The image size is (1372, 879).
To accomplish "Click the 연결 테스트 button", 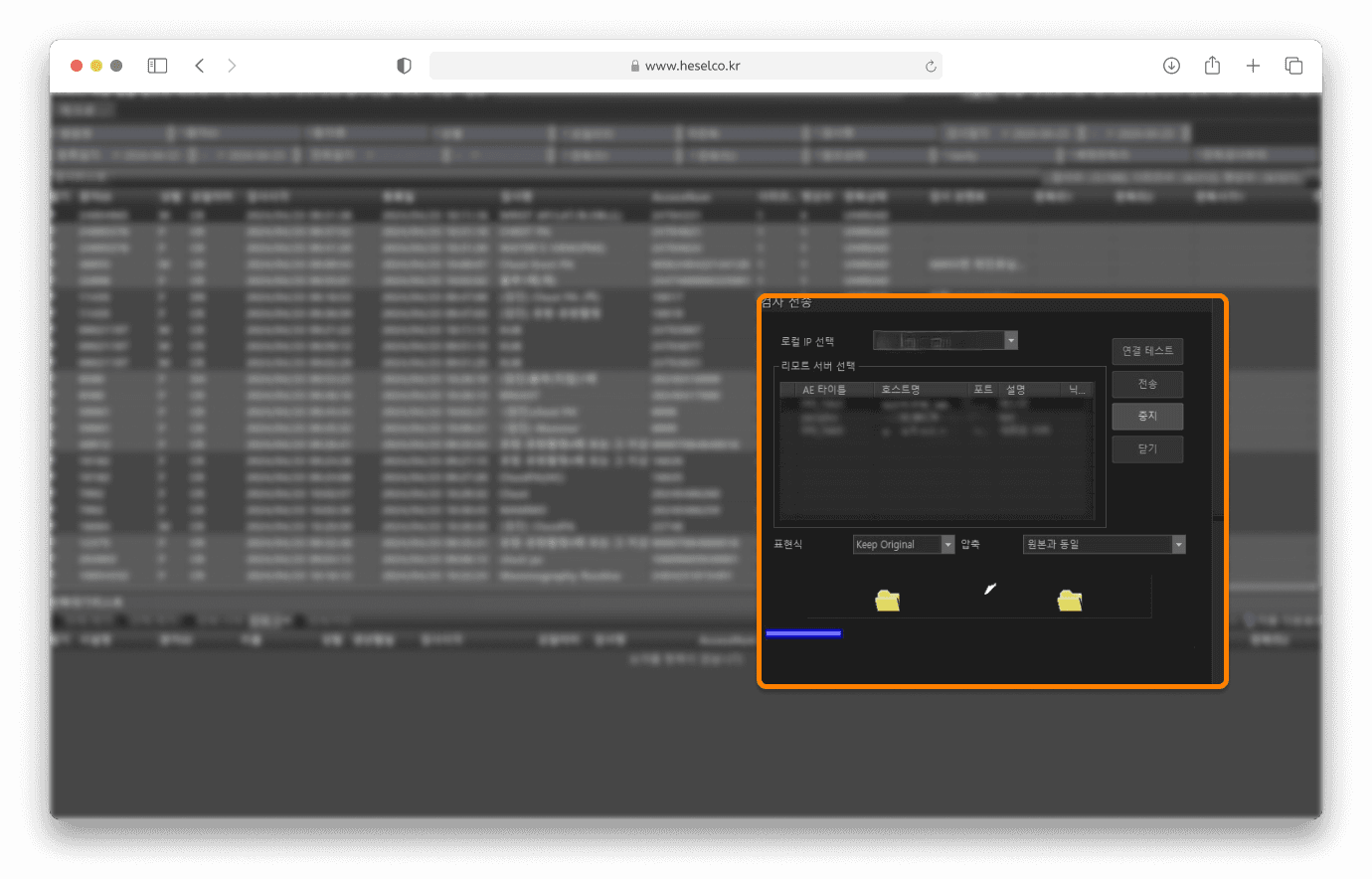I will pos(1147,351).
